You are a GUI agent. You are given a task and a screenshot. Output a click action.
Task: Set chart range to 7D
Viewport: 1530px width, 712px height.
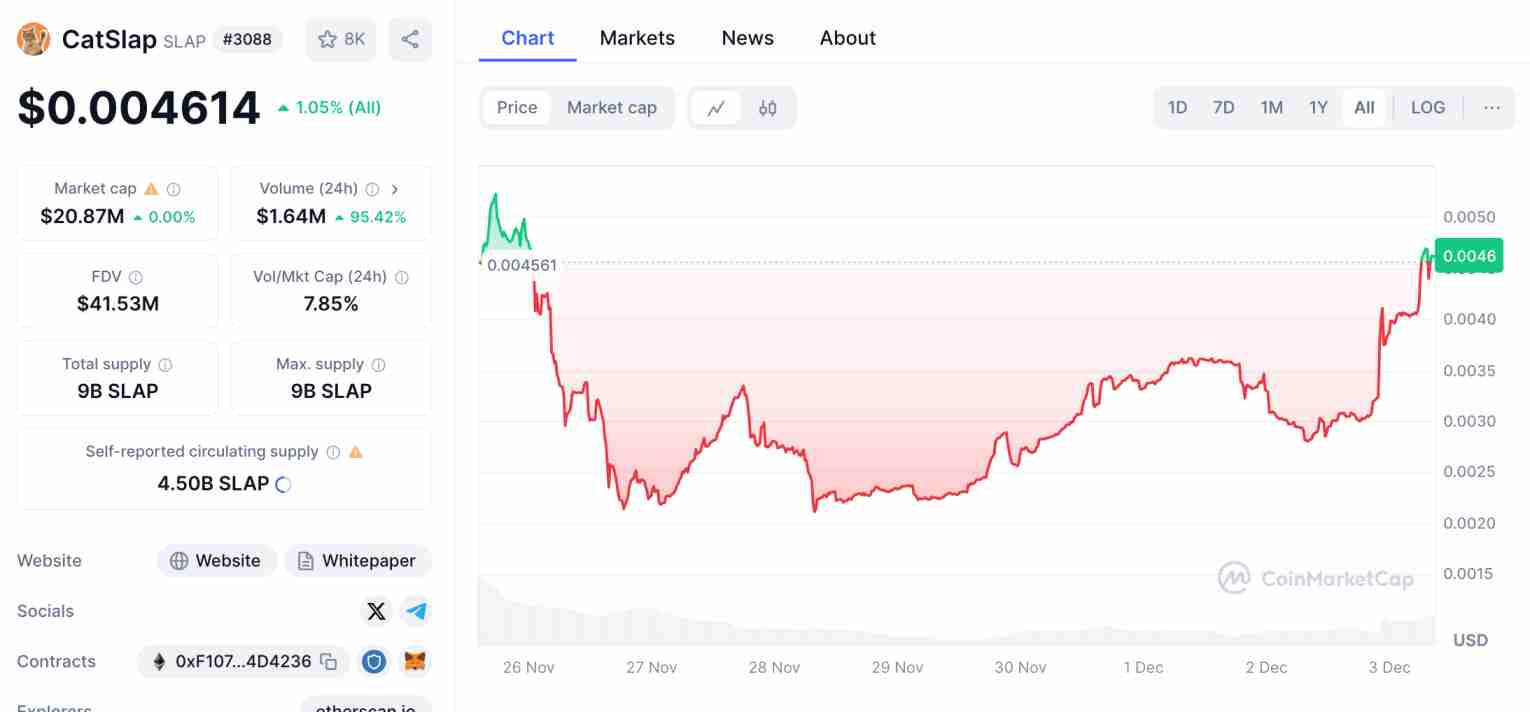point(1224,108)
